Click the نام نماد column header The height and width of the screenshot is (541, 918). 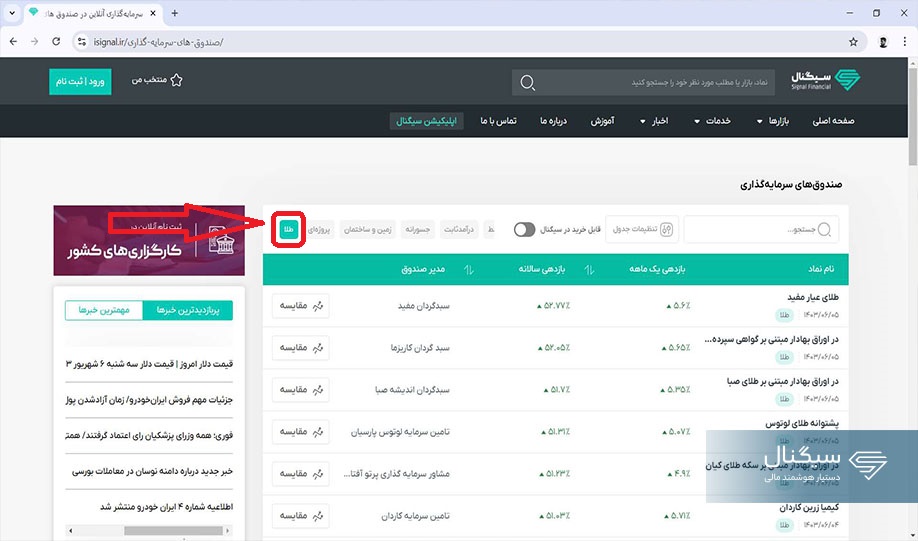[x=821, y=269]
